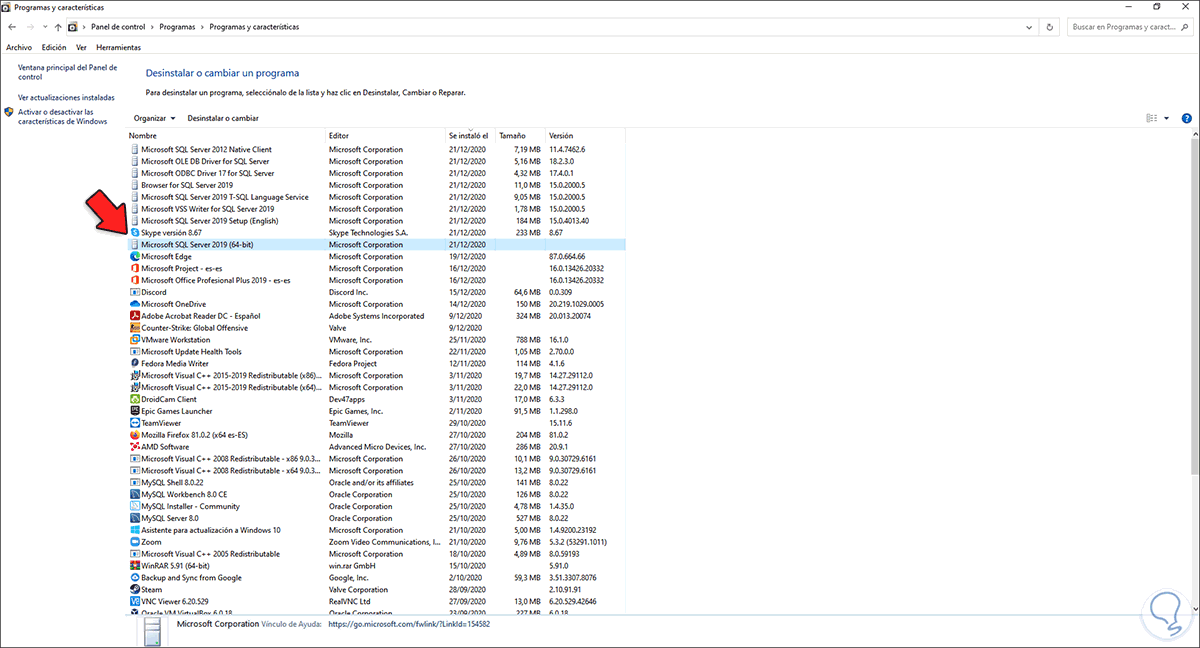This screenshot has width=1200, height=648.
Task: Click the Discord program icon
Action: tap(135, 292)
